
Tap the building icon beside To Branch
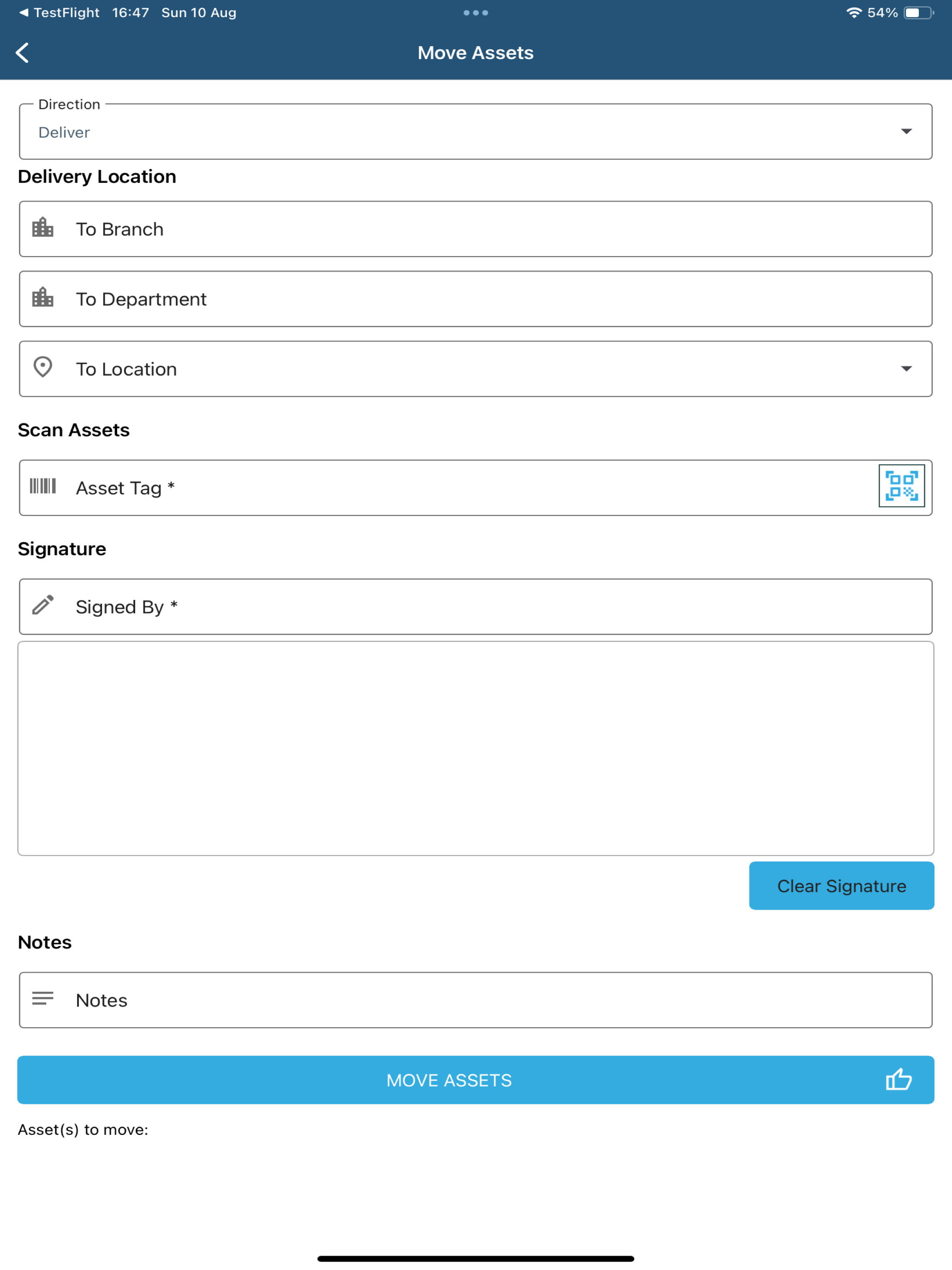click(x=43, y=228)
